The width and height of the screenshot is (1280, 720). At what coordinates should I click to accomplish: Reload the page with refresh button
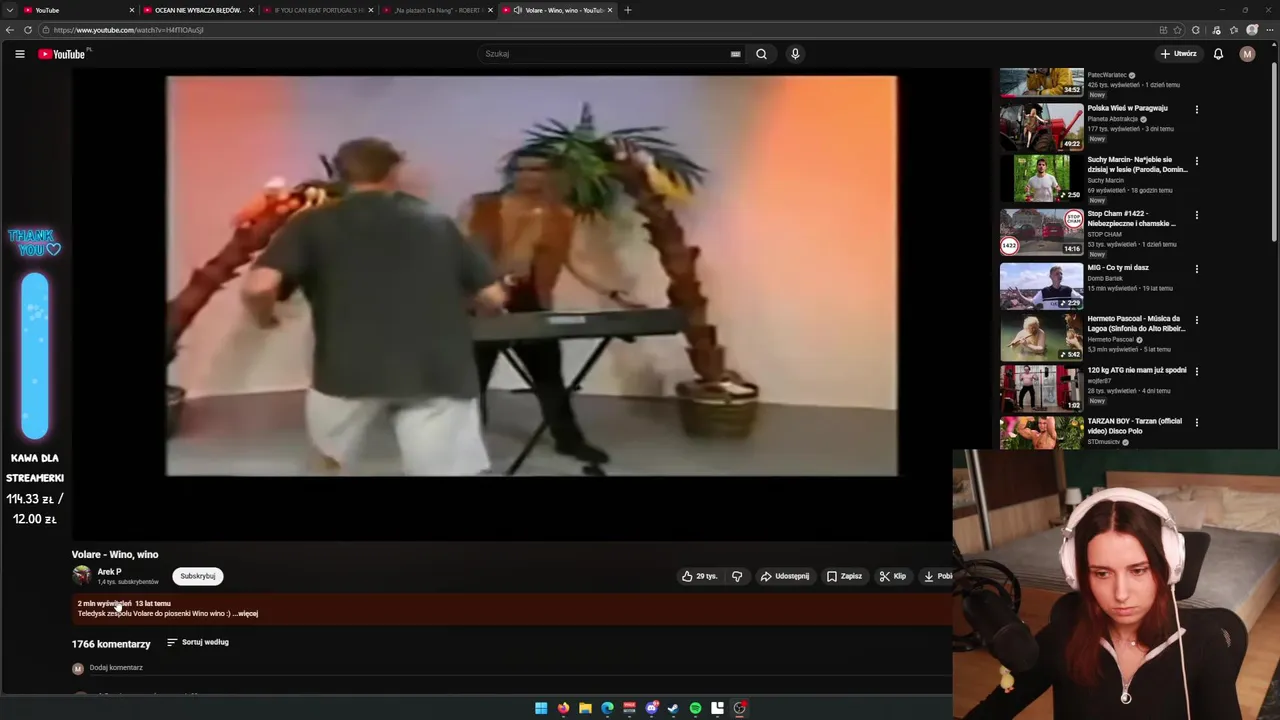(x=28, y=30)
